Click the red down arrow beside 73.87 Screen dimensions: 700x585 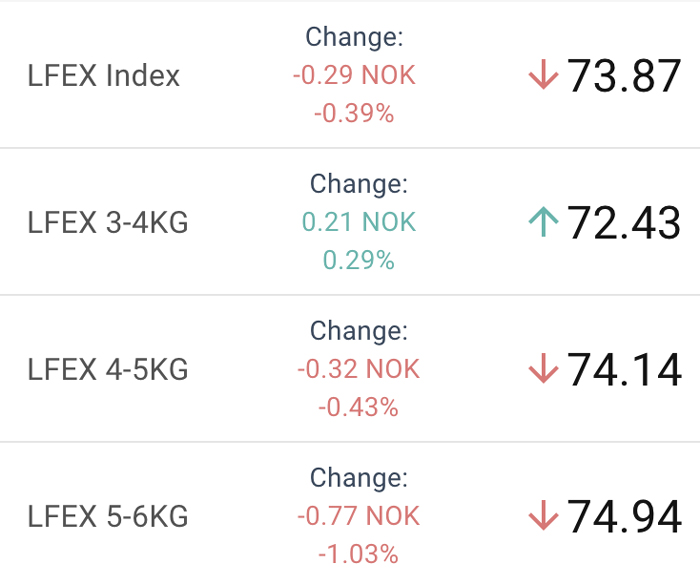click(543, 75)
